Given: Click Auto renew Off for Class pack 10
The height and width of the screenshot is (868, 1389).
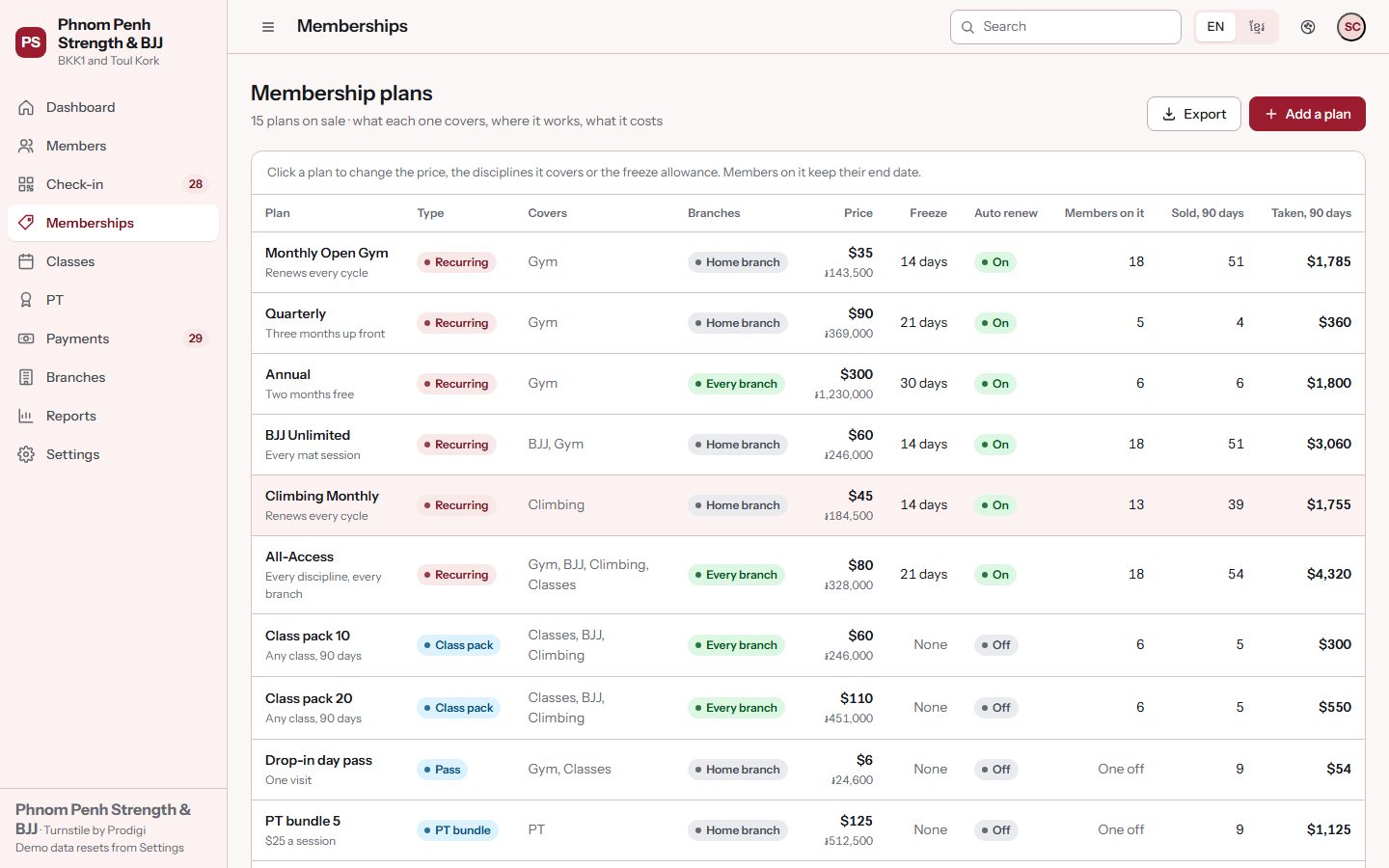Looking at the screenshot, I should pyautogui.click(x=995, y=645).
